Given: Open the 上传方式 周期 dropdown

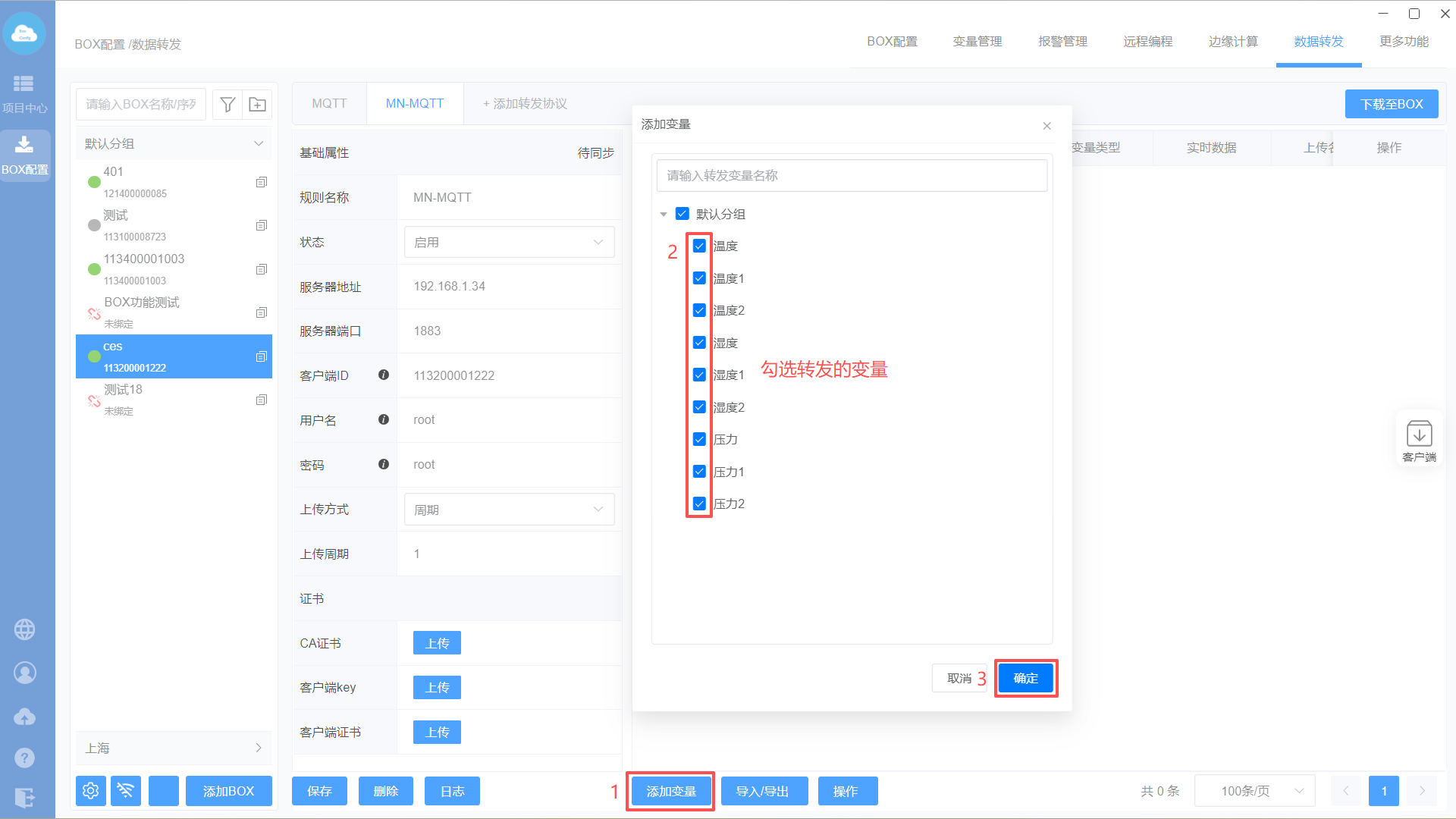Looking at the screenshot, I should pyautogui.click(x=509, y=510).
